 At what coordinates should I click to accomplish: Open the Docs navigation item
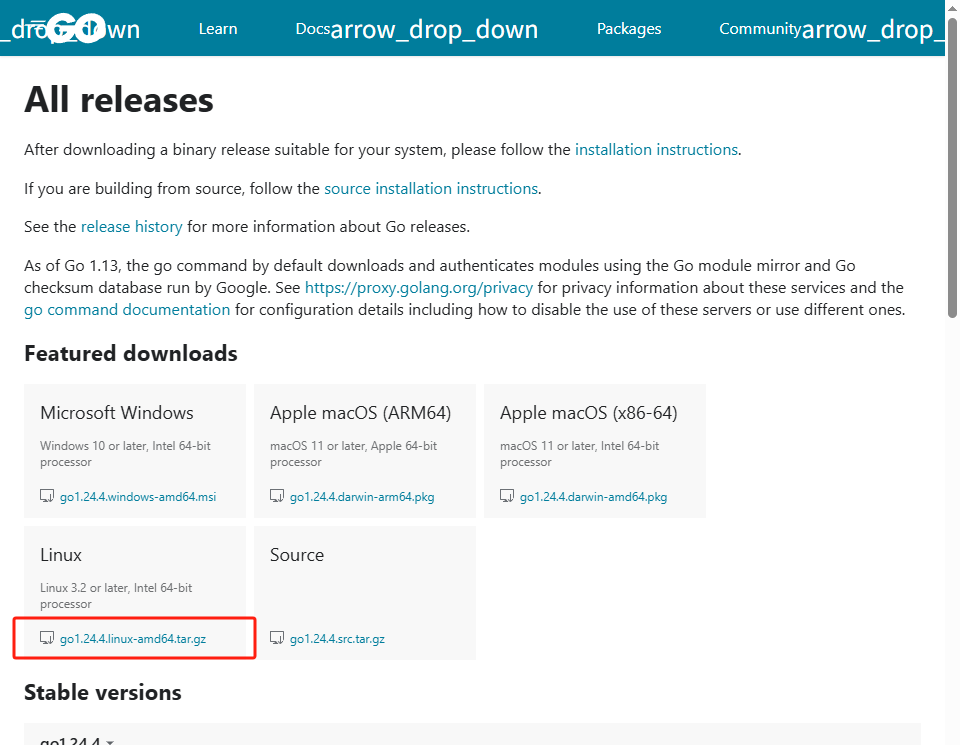pos(313,29)
